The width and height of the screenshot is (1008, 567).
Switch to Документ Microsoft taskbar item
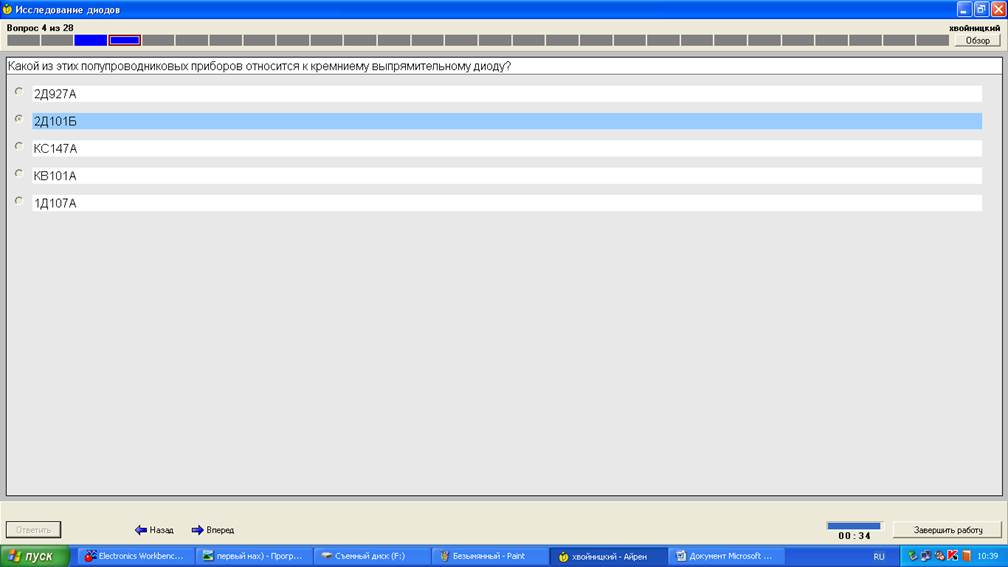726,556
